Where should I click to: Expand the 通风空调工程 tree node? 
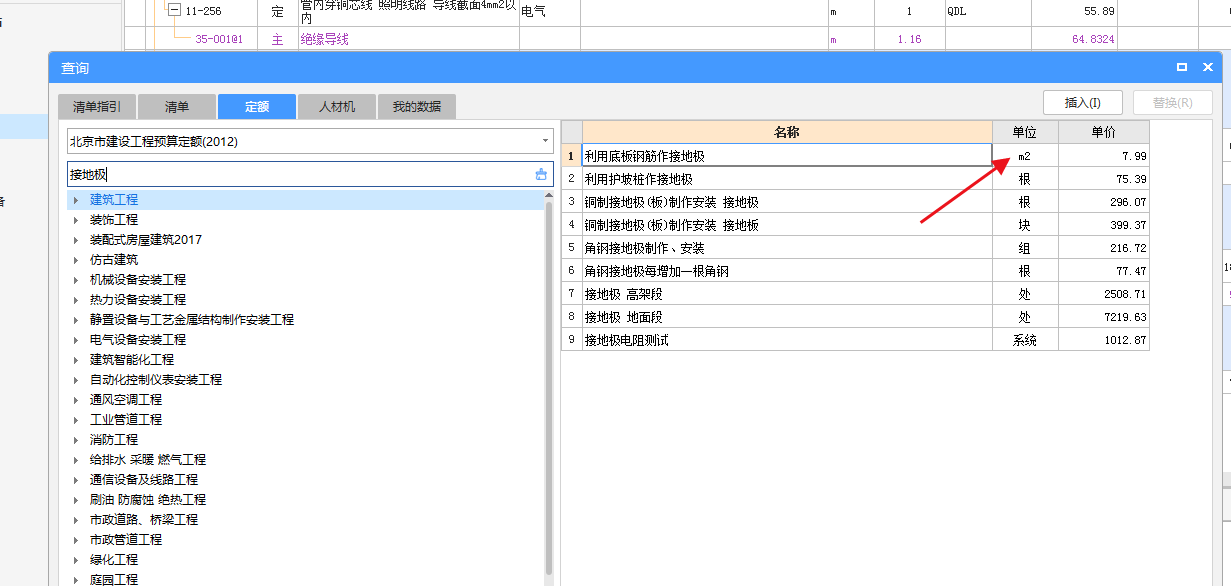[x=75, y=400]
